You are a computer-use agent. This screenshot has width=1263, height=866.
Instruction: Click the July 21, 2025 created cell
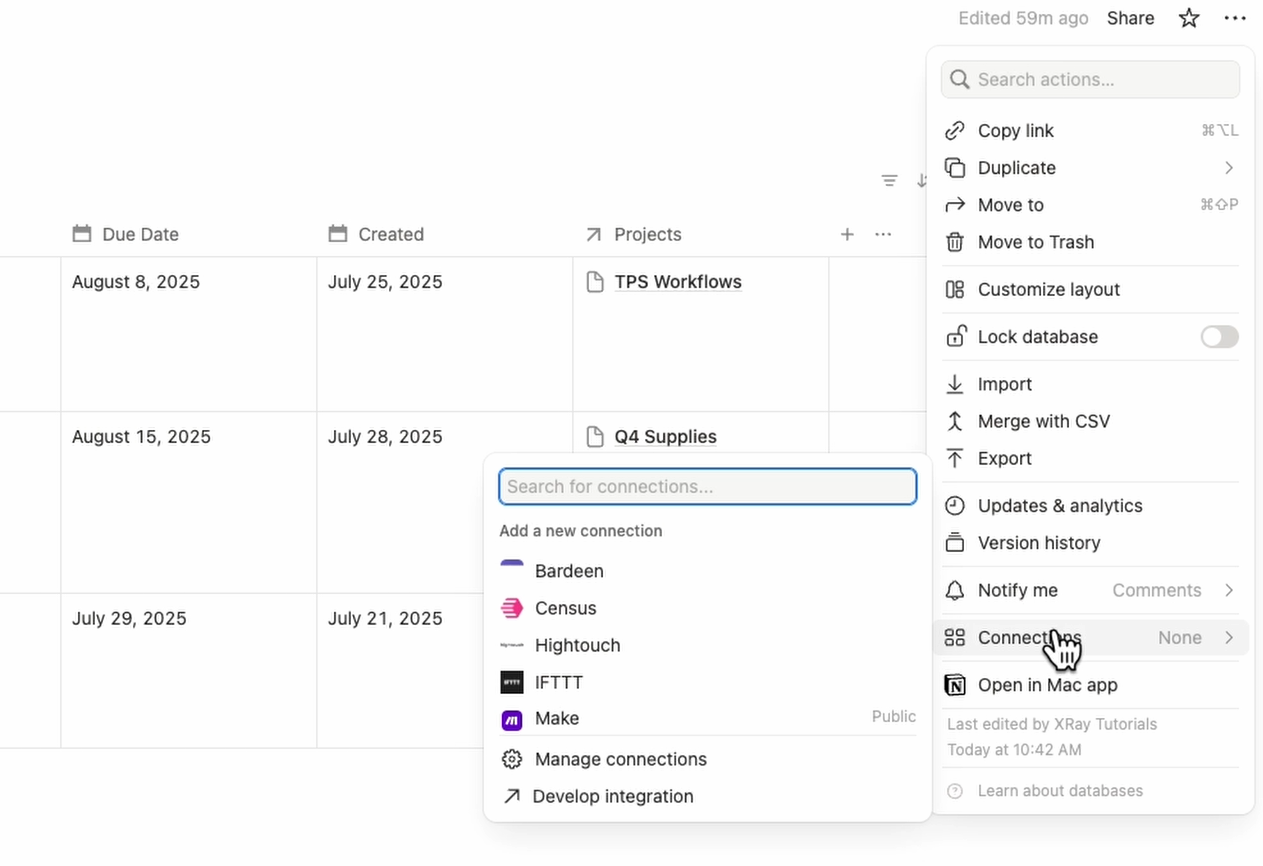click(x=385, y=618)
